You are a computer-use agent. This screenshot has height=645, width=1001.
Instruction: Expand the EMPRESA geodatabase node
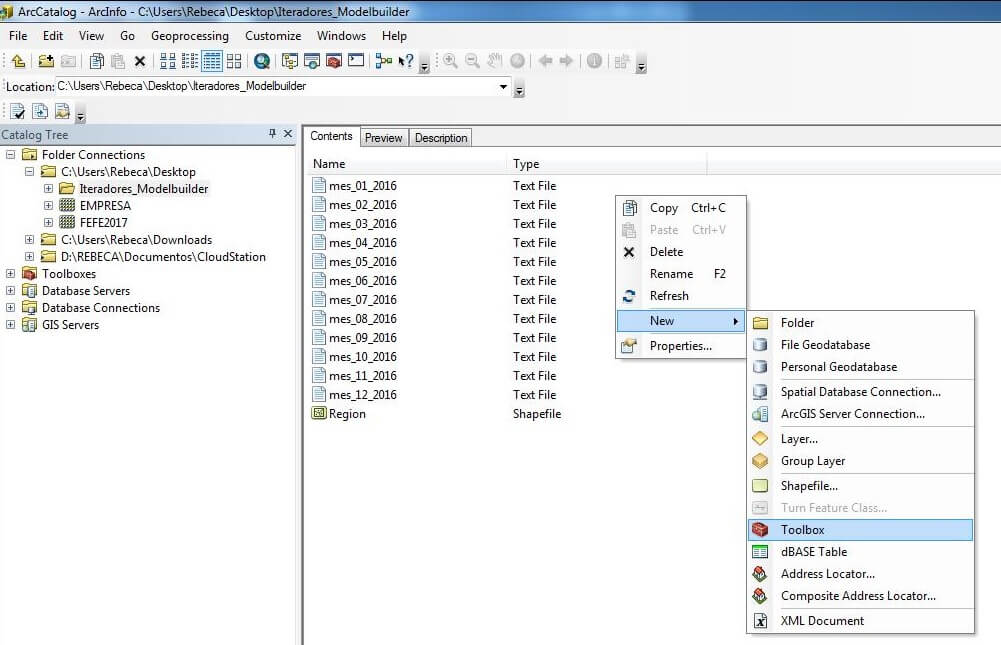(48, 206)
